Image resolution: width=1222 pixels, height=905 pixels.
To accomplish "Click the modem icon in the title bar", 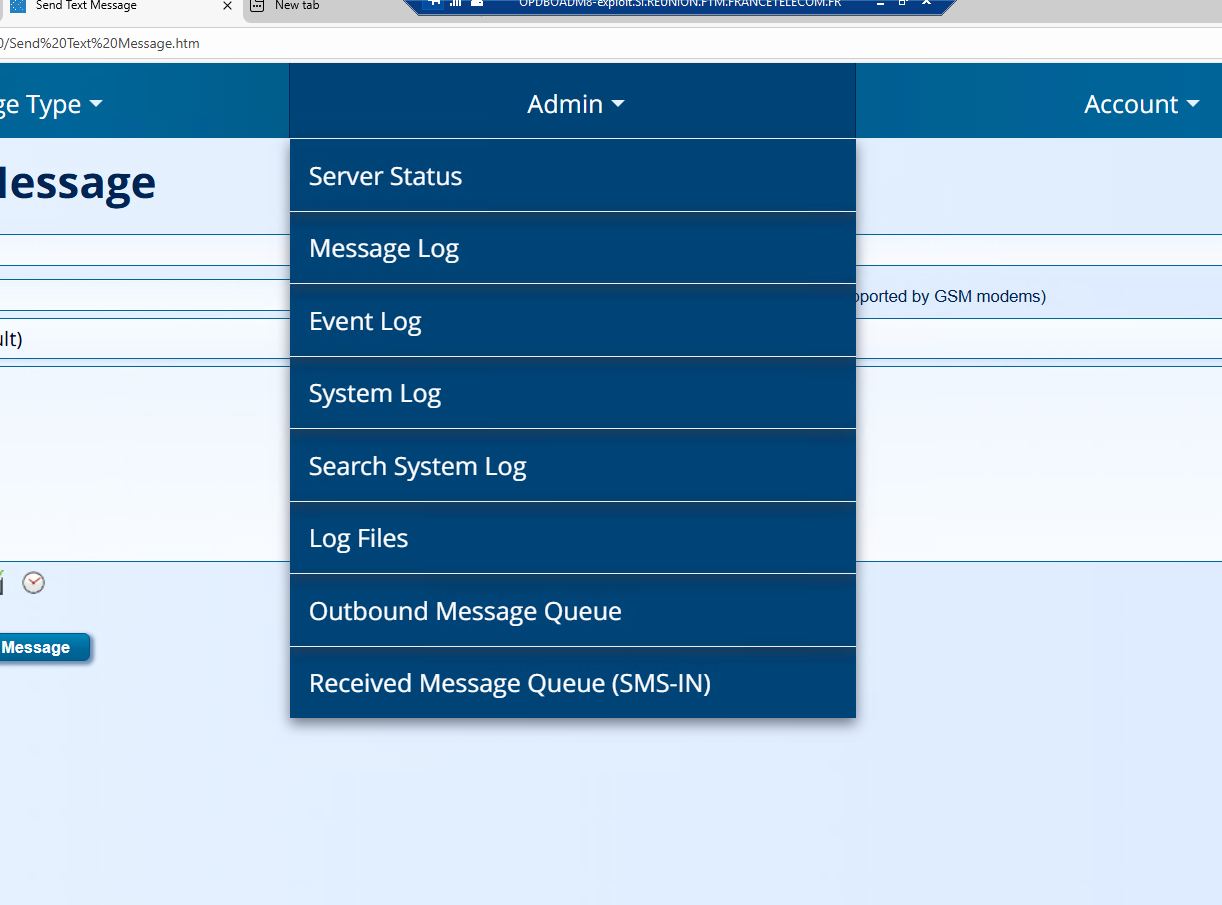I will tap(477, 5).
